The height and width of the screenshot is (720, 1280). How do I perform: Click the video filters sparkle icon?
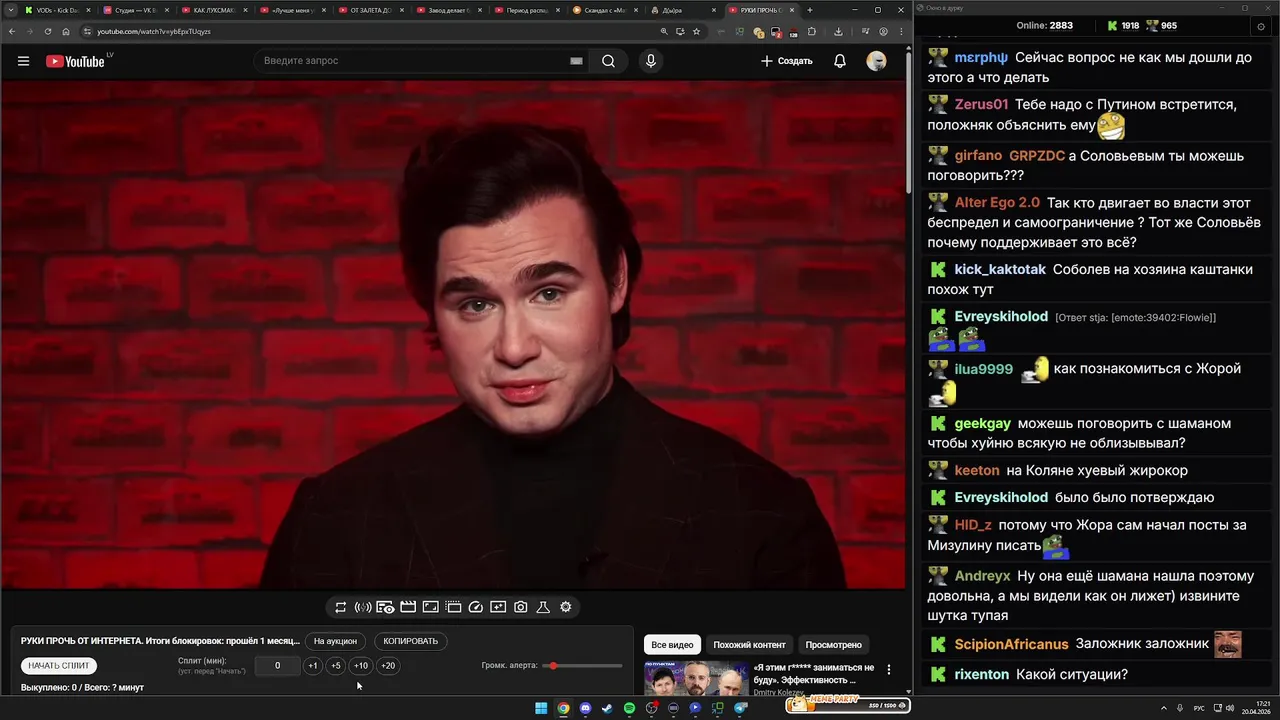pyautogui.click(x=498, y=607)
